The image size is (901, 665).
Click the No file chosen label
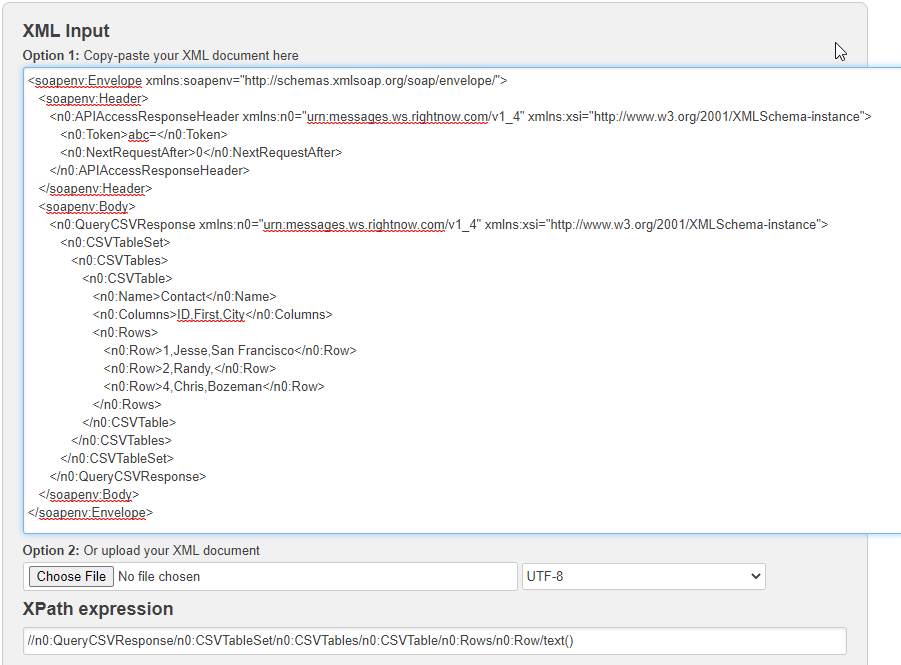pos(159,577)
